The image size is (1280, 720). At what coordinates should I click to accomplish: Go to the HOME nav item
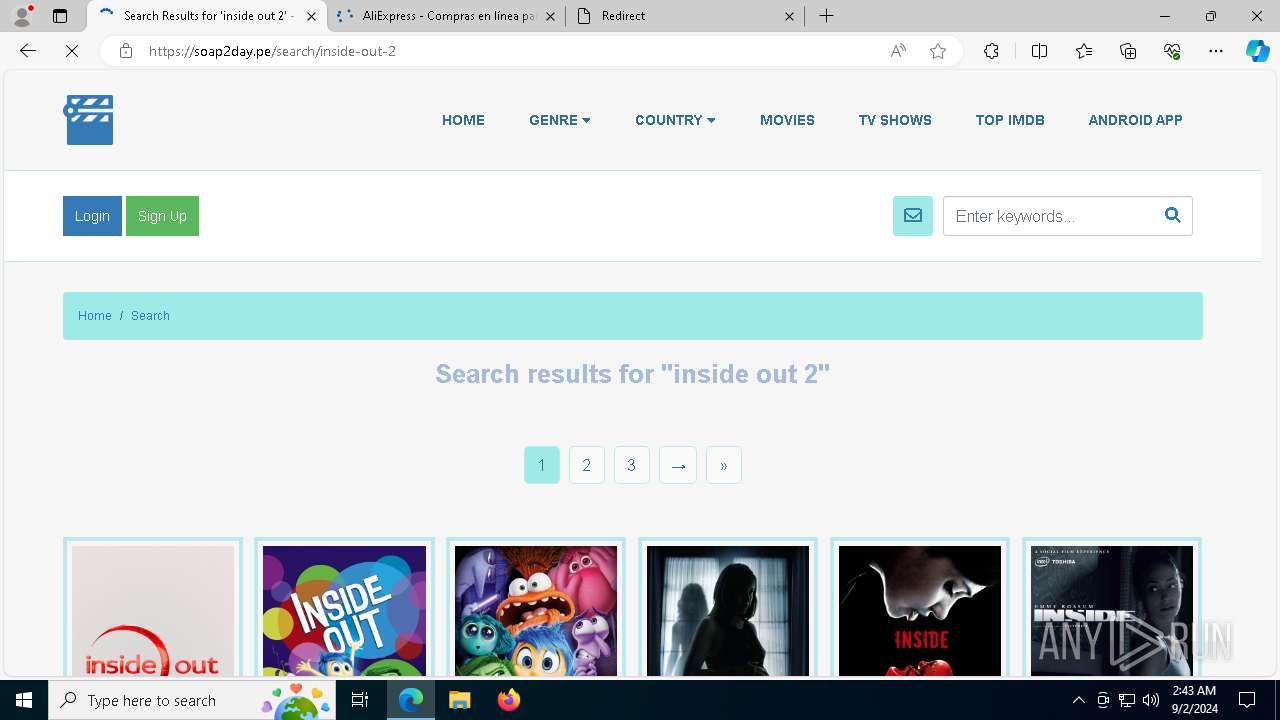[463, 120]
